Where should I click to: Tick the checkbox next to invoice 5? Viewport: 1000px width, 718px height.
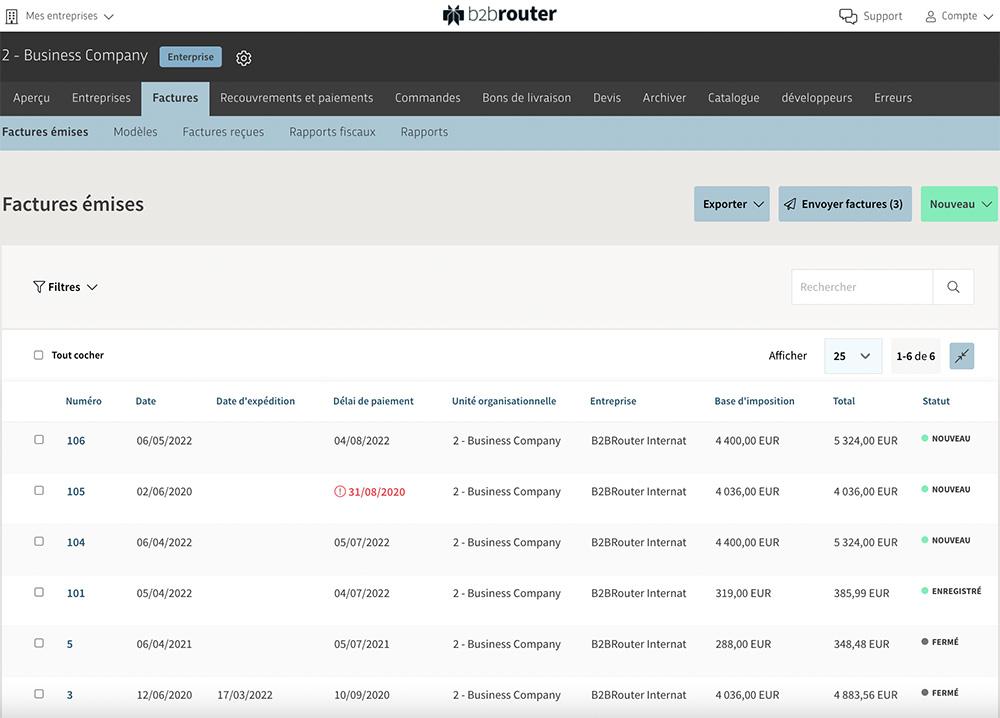pos(38,643)
